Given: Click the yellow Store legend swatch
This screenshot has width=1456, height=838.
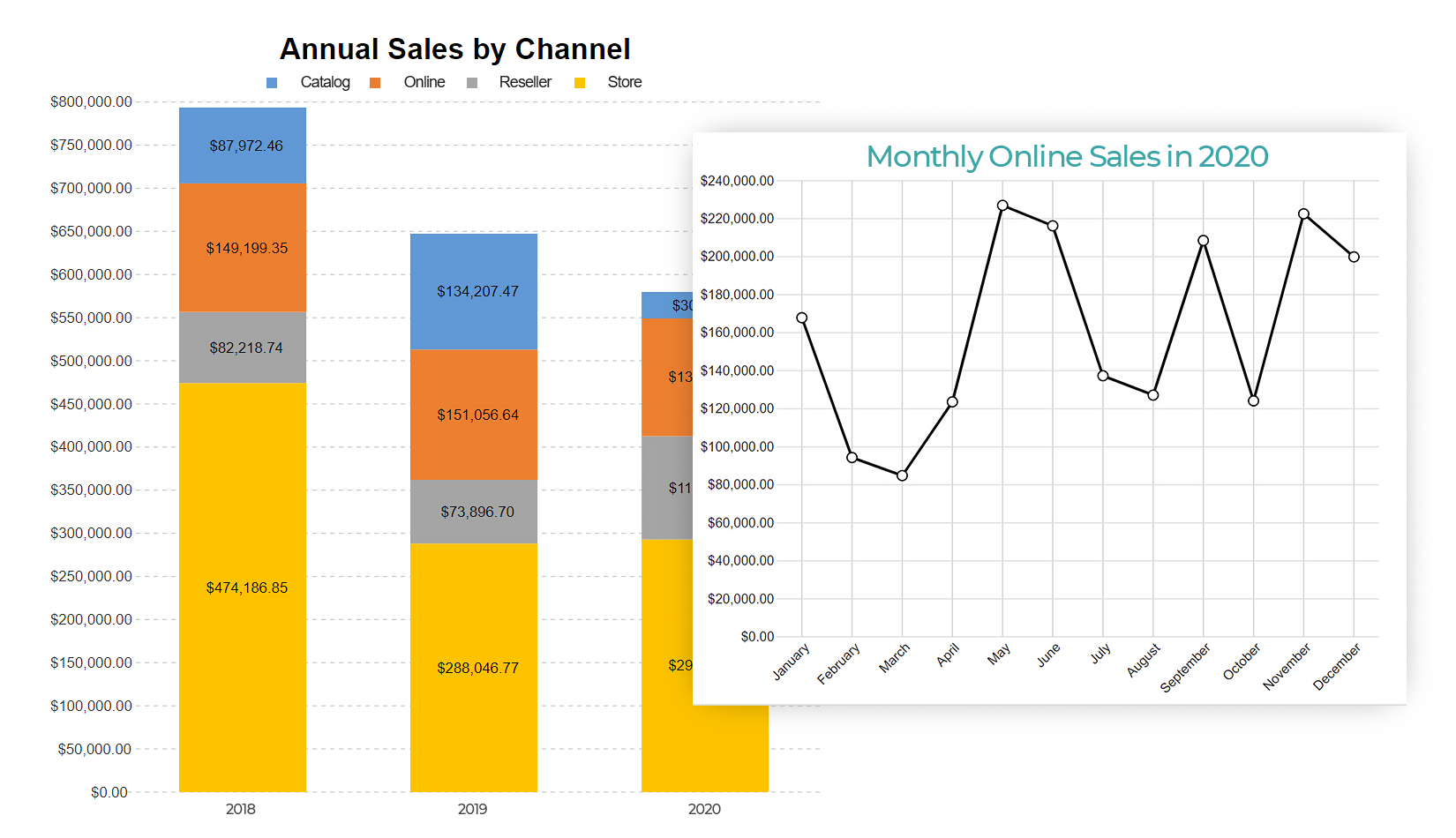Looking at the screenshot, I should click(x=580, y=83).
